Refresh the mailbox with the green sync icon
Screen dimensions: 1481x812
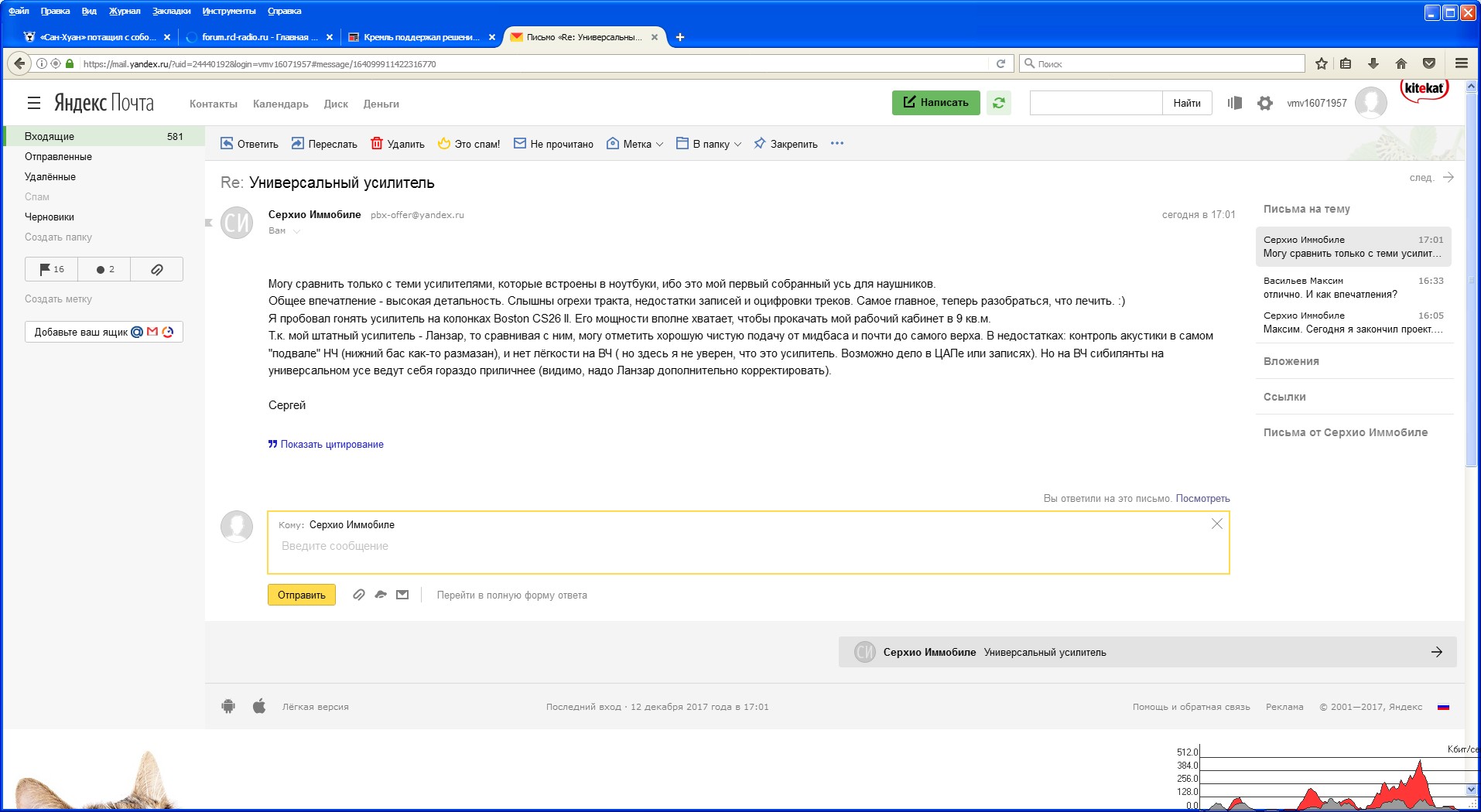999,103
